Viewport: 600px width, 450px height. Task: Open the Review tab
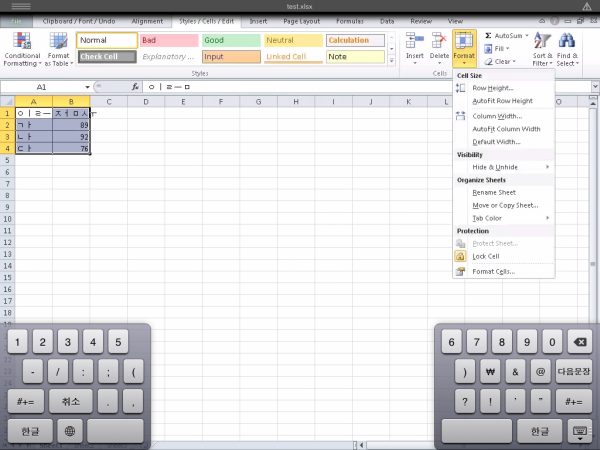click(x=421, y=21)
